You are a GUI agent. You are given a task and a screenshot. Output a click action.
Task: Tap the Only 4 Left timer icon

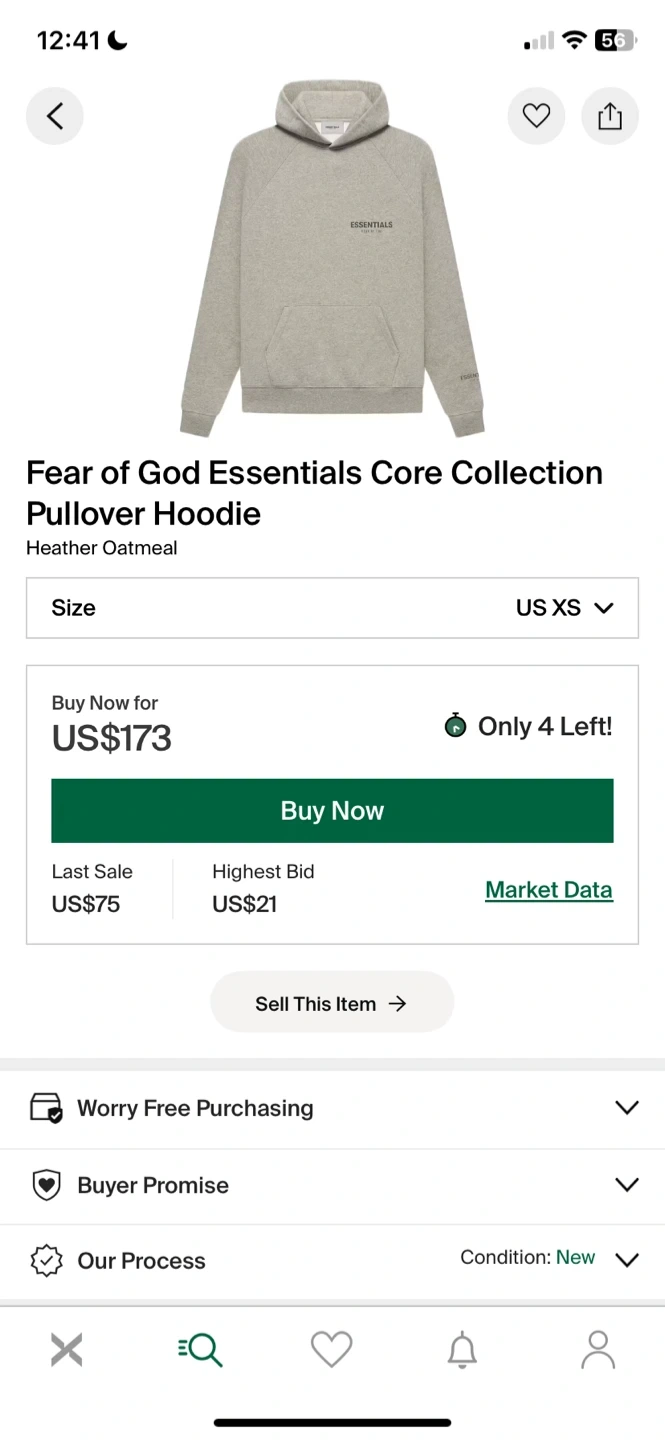pos(455,726)
